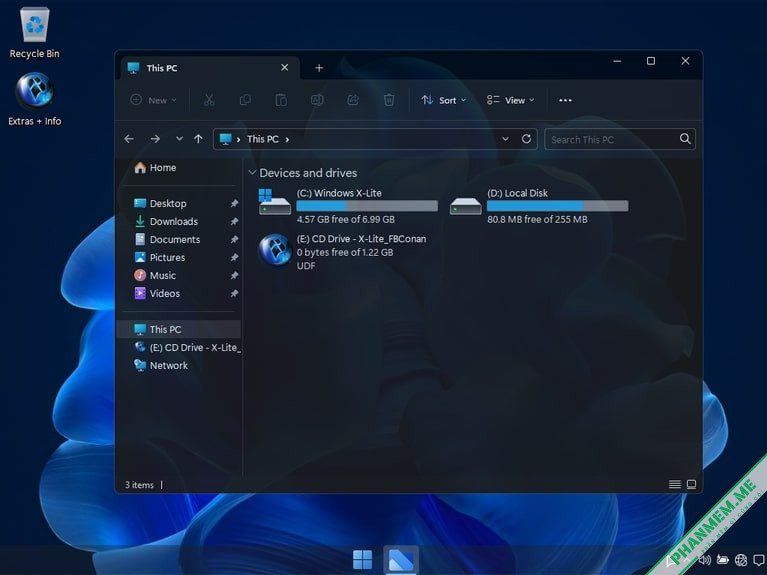Click the network globe tray icon
Screen dimensions: 767x575
[x=741, y=559]
